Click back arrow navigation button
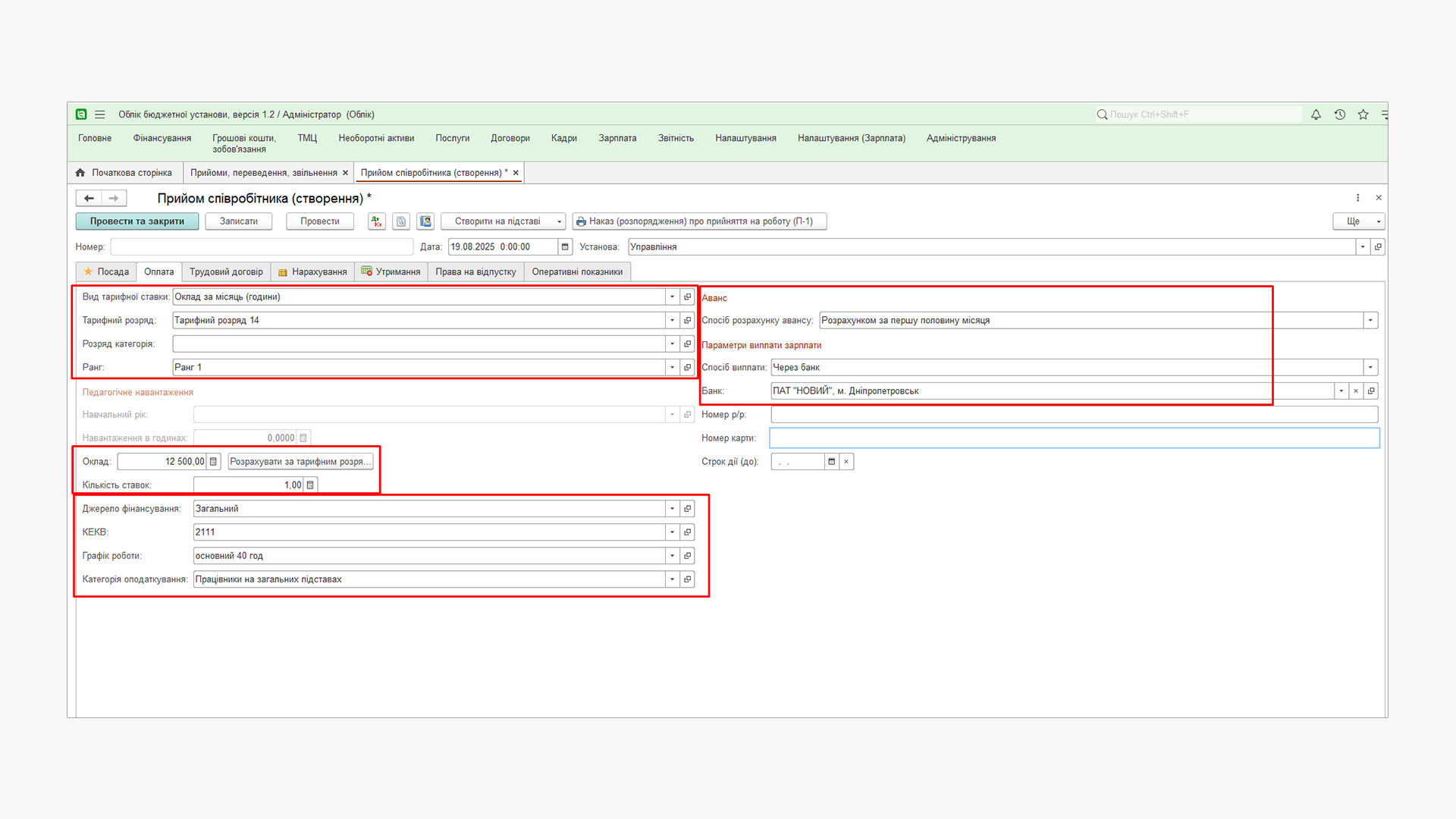1456x819 pixels. click(x=89, y=198)
